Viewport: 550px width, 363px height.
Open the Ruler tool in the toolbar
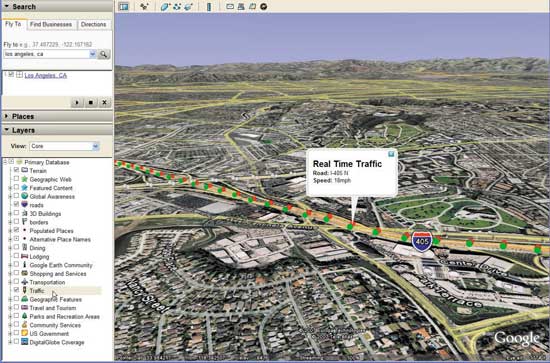[x=209, y=6]
